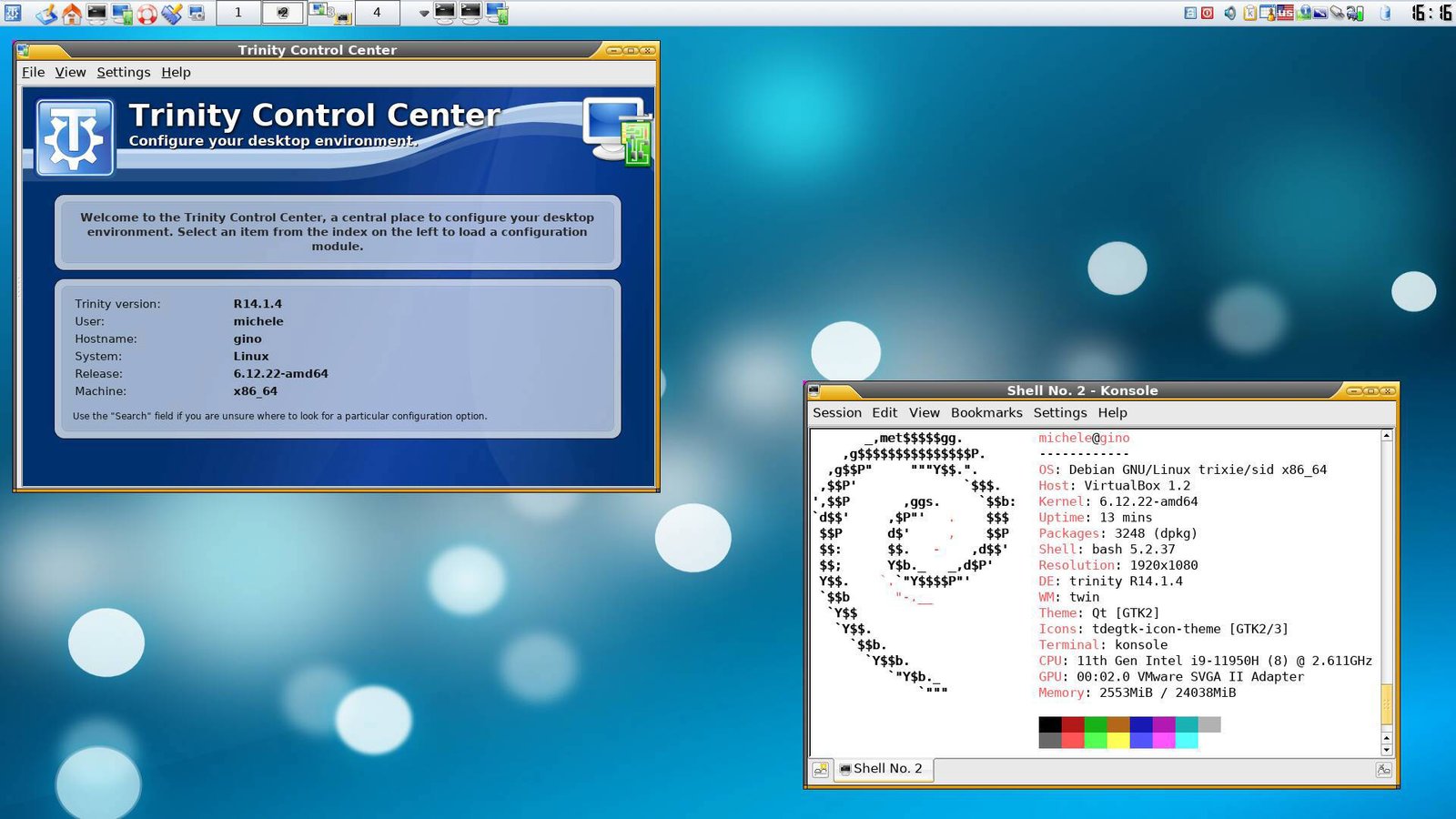Switch to virtual desktop 4
Viewport: 1456px width, 819px height.
376,13
